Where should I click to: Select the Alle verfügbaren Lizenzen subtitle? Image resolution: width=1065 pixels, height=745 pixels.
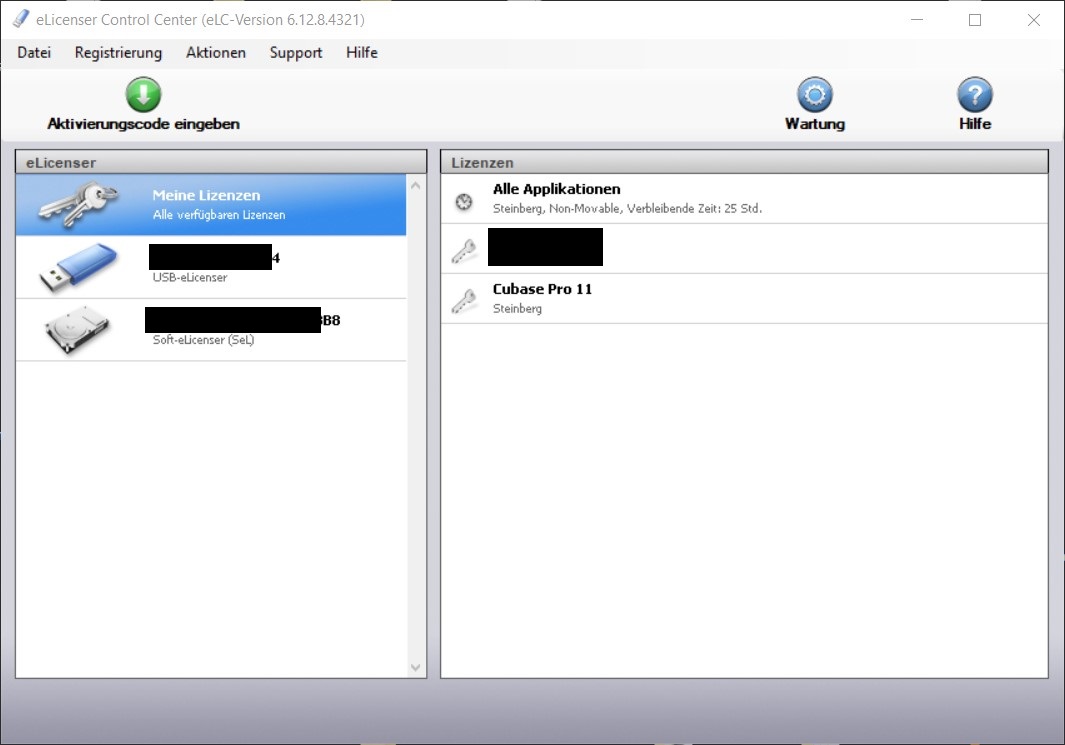pyautogui.click(x=219, y=215)
